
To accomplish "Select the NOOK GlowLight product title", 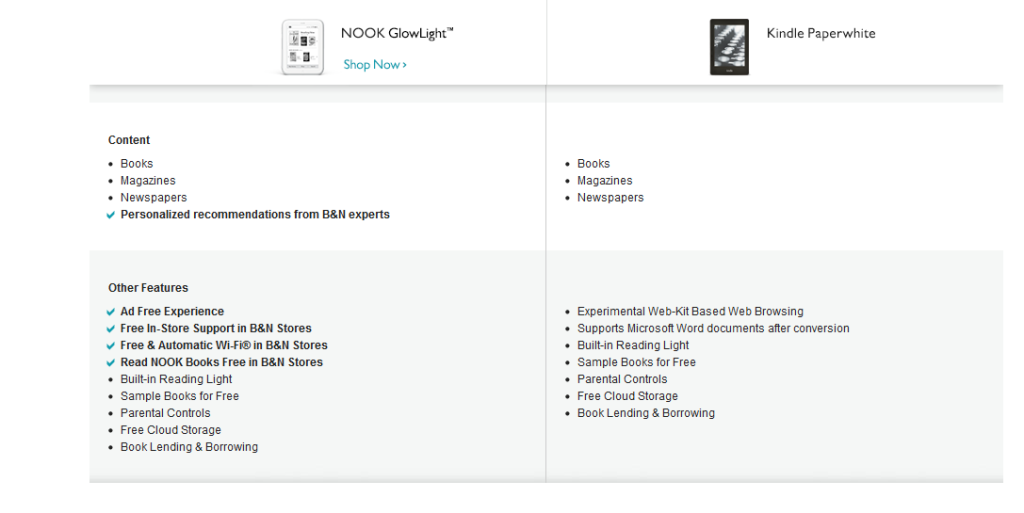I will [x=397, y=33].
